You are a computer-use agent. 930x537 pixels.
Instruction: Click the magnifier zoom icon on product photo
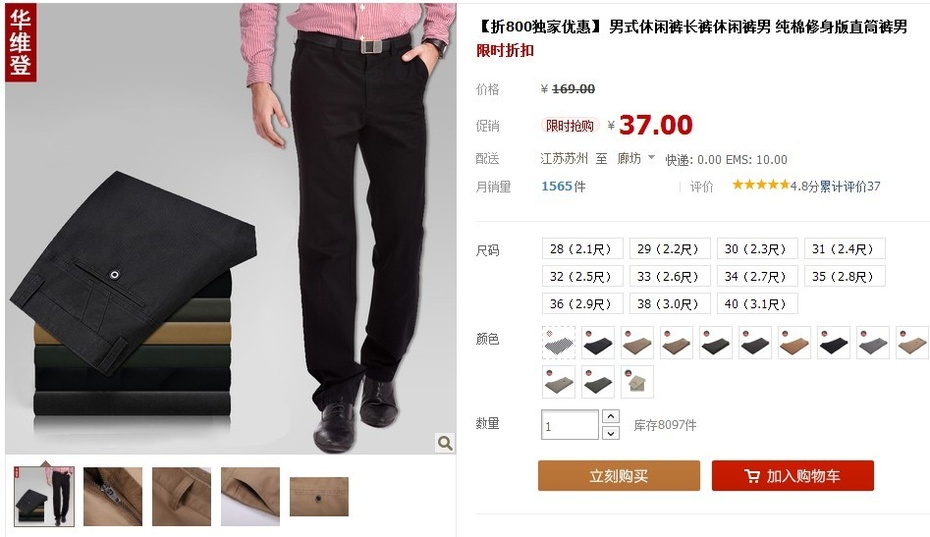point(445,442)
